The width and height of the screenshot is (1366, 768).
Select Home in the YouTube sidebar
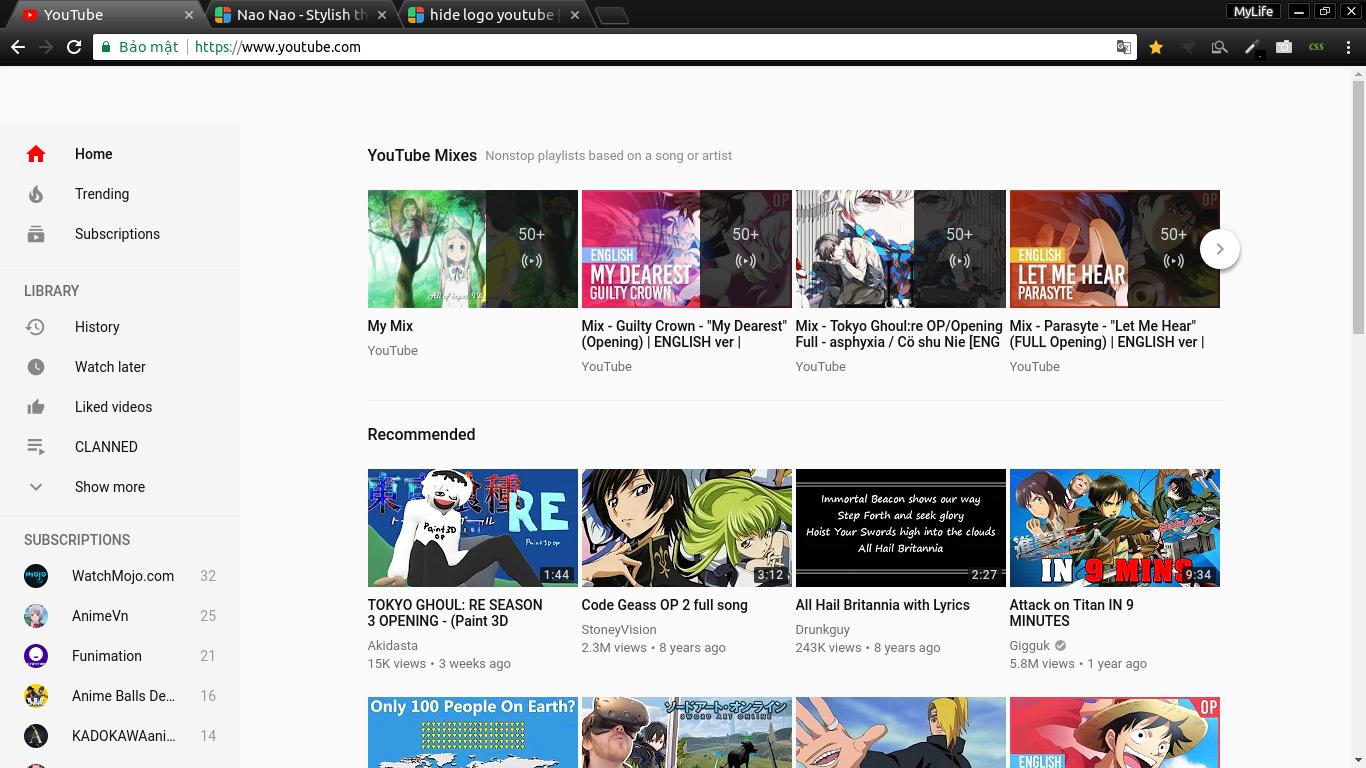(x=93, y=154)
